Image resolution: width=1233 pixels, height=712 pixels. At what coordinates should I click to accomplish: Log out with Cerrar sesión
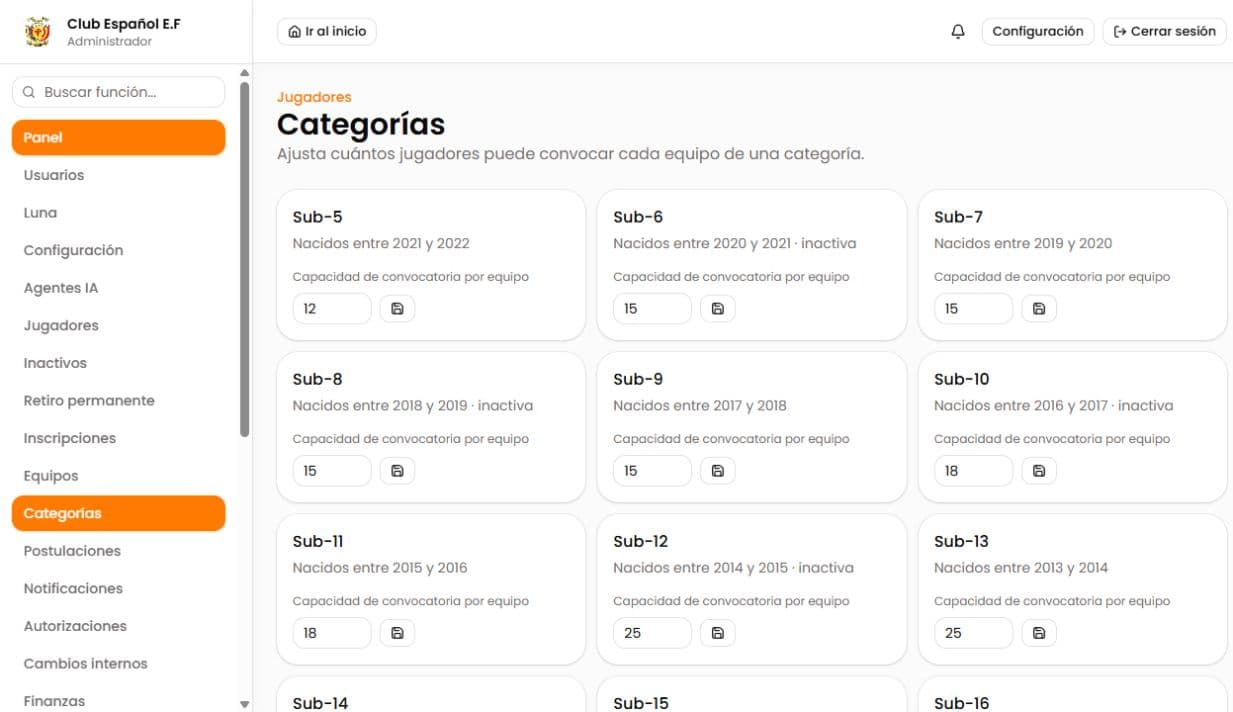pos(1164,32)
